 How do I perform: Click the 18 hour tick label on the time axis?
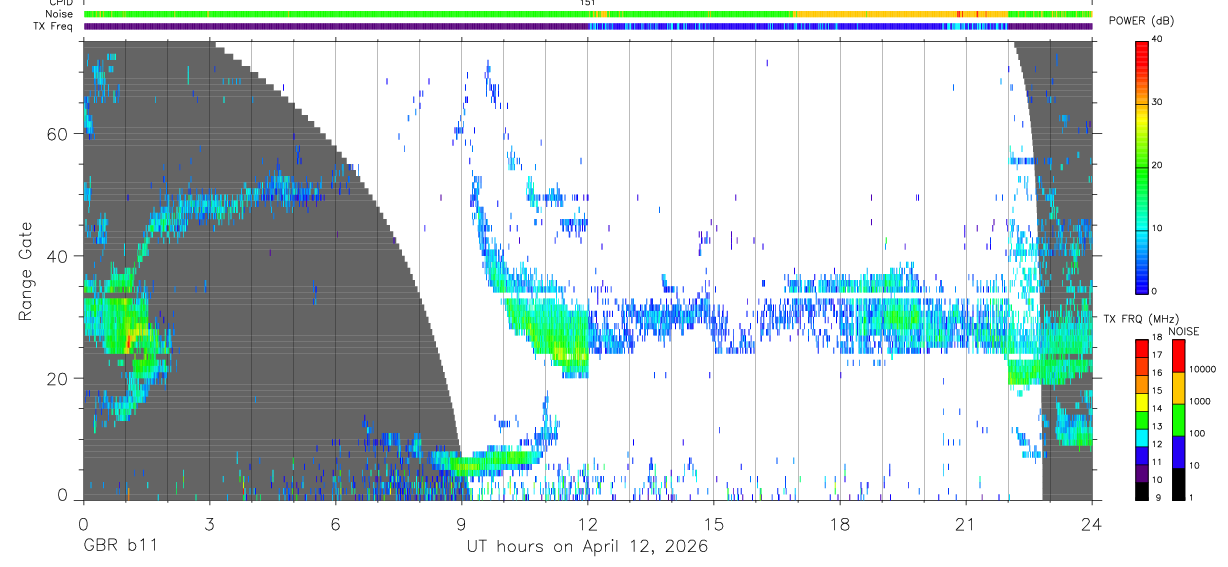point(840,524)
